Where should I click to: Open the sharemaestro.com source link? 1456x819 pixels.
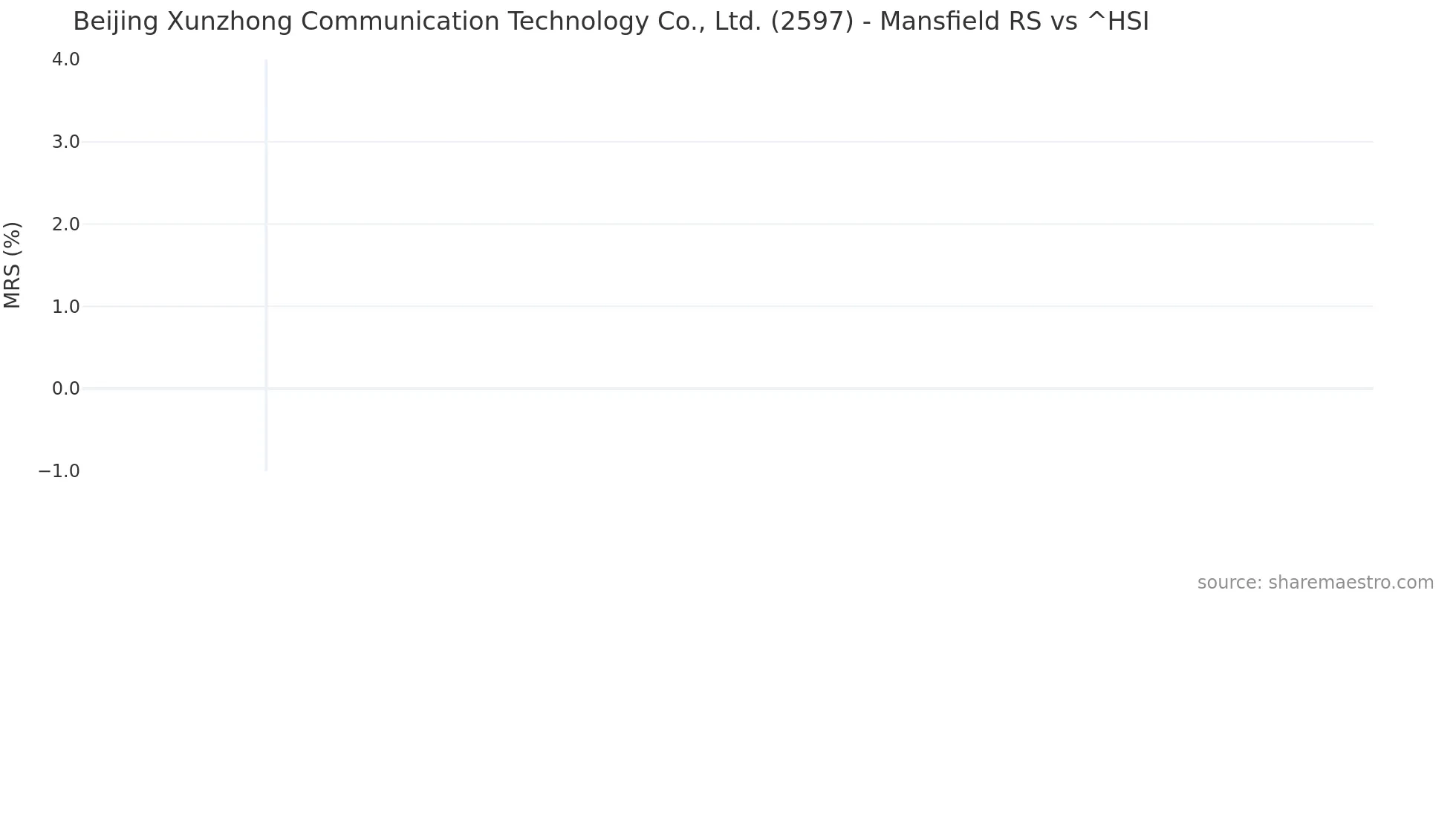coord(1315,583)
